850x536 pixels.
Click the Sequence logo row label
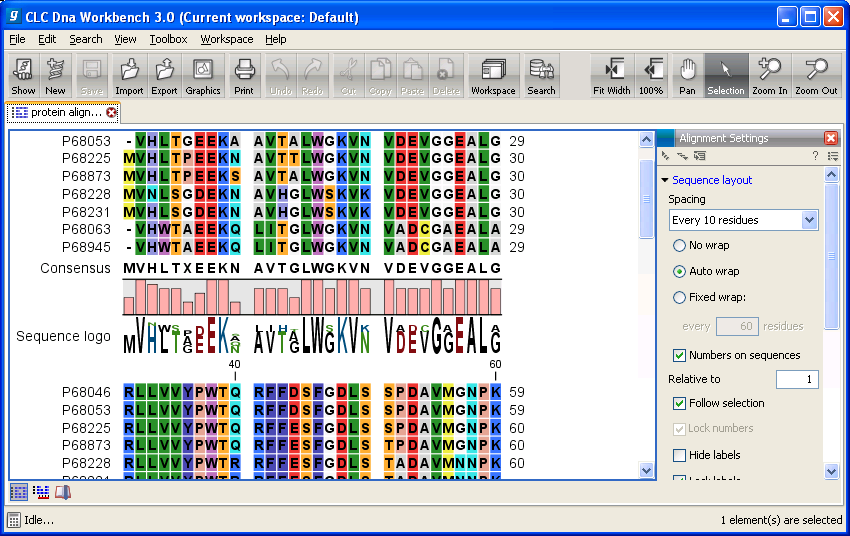[x=63, y=337]
